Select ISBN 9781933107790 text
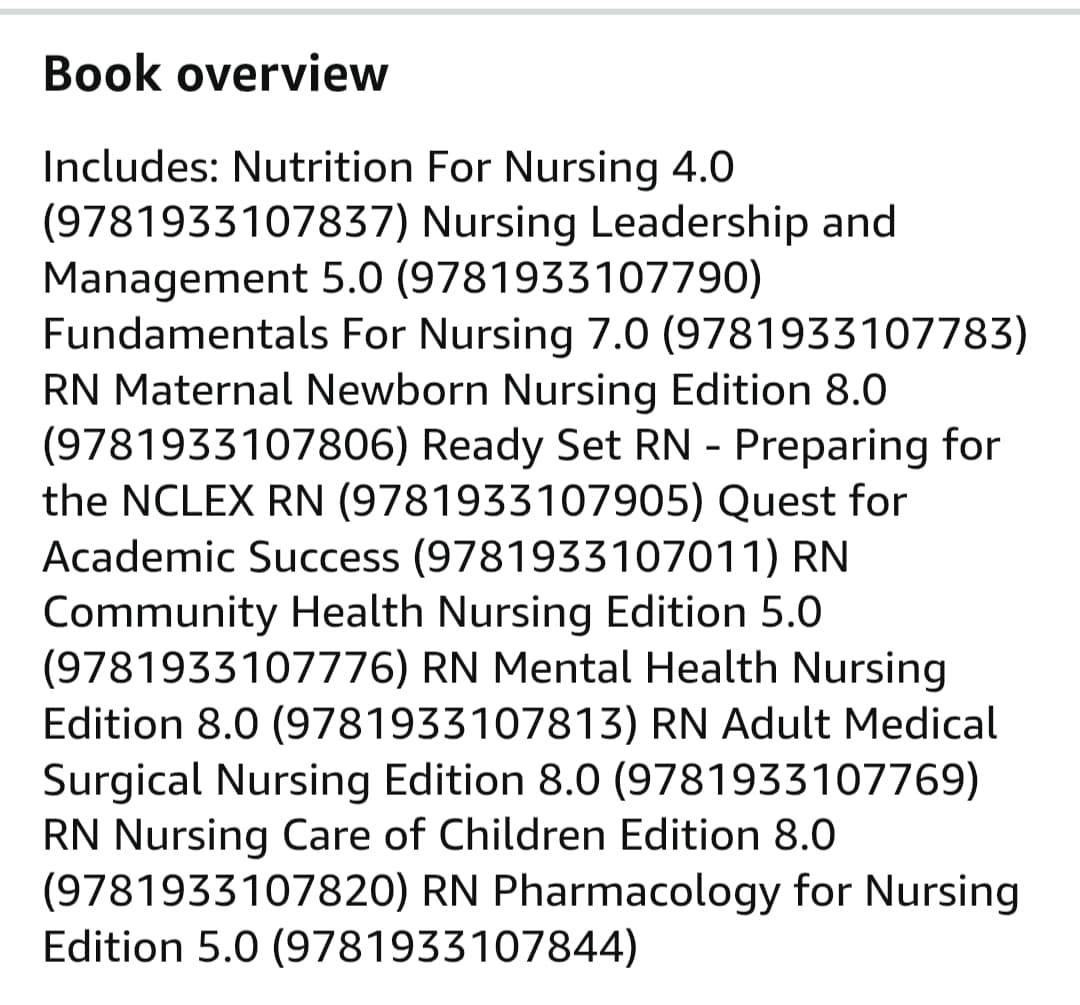Image resolution: width=1080 pixels, height=1005 pixels. click(x=579, y=278)
